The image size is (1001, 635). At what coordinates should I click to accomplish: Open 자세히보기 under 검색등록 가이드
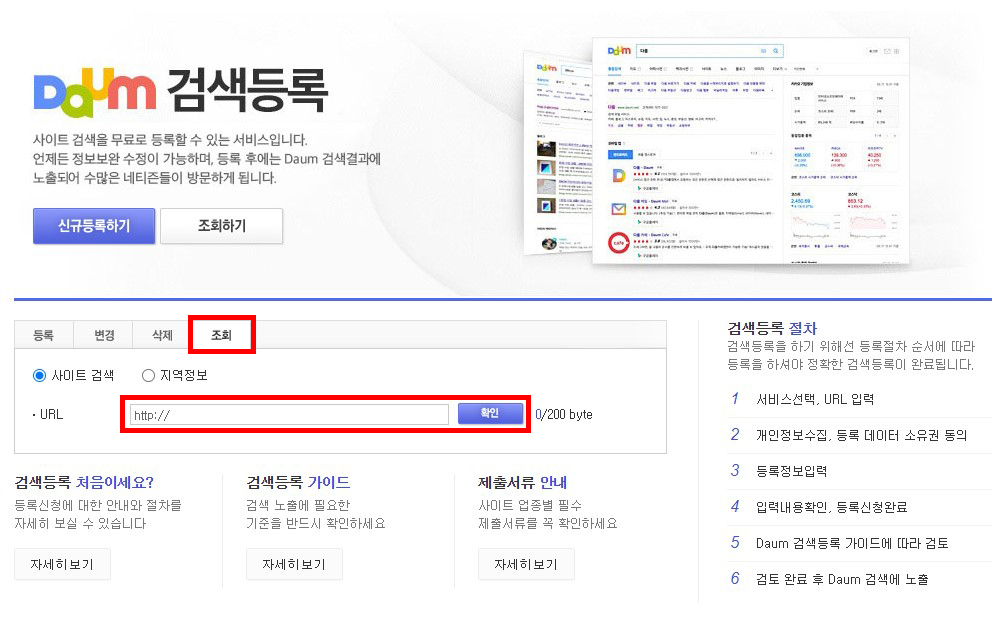coord(294,564)
